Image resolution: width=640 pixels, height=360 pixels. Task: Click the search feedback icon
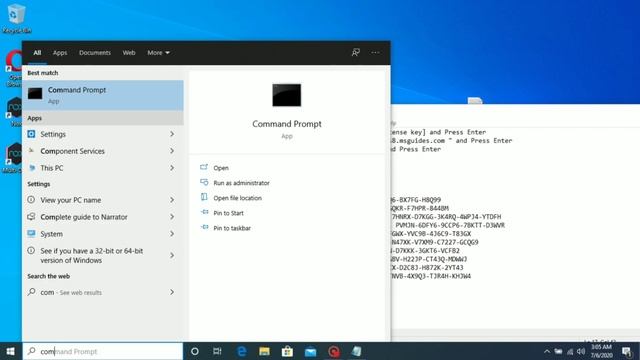click(356, 53)
